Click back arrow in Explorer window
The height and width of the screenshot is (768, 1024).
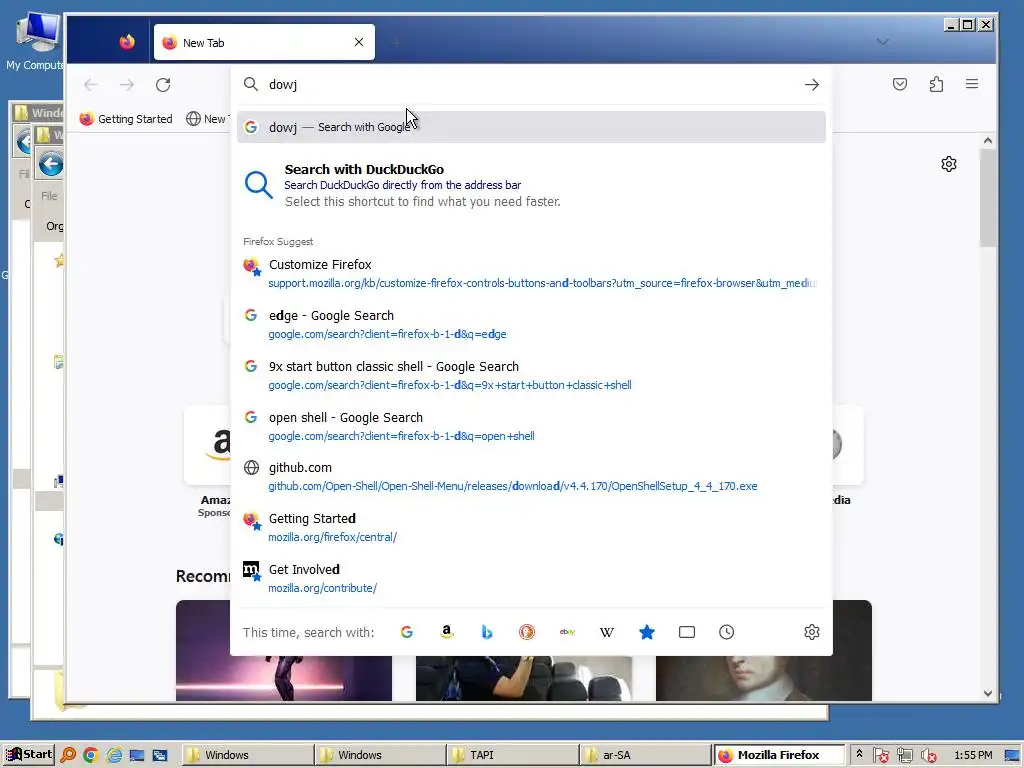coord(50,164)
